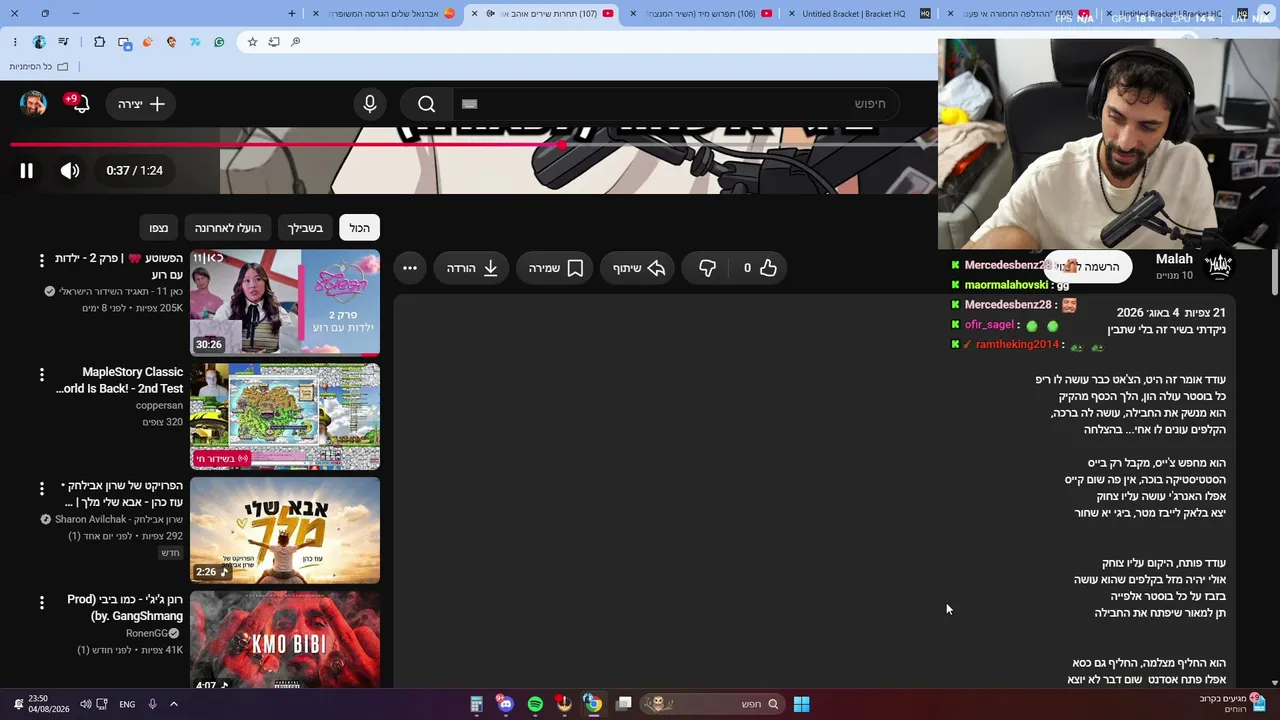Open a new browser tab
Screen dimensions: 1280x720
click(x=292, y=13)
